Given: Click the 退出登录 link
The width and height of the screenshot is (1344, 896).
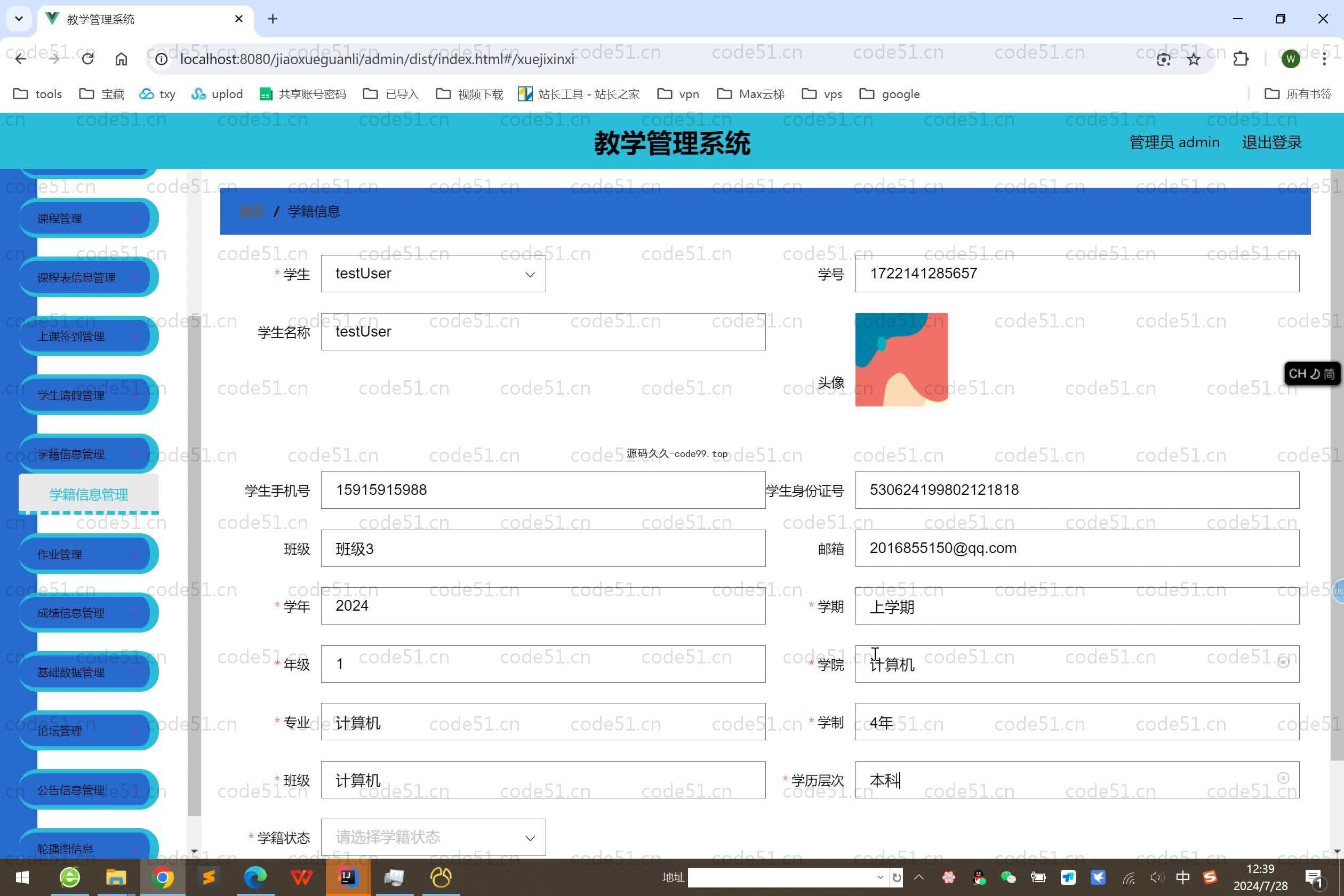Looking at the screenshot, I should tap(1271, 142).
